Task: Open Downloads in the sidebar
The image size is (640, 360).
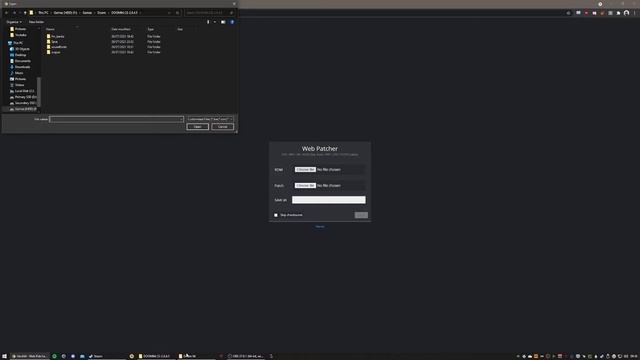Action: coord(20,67)
